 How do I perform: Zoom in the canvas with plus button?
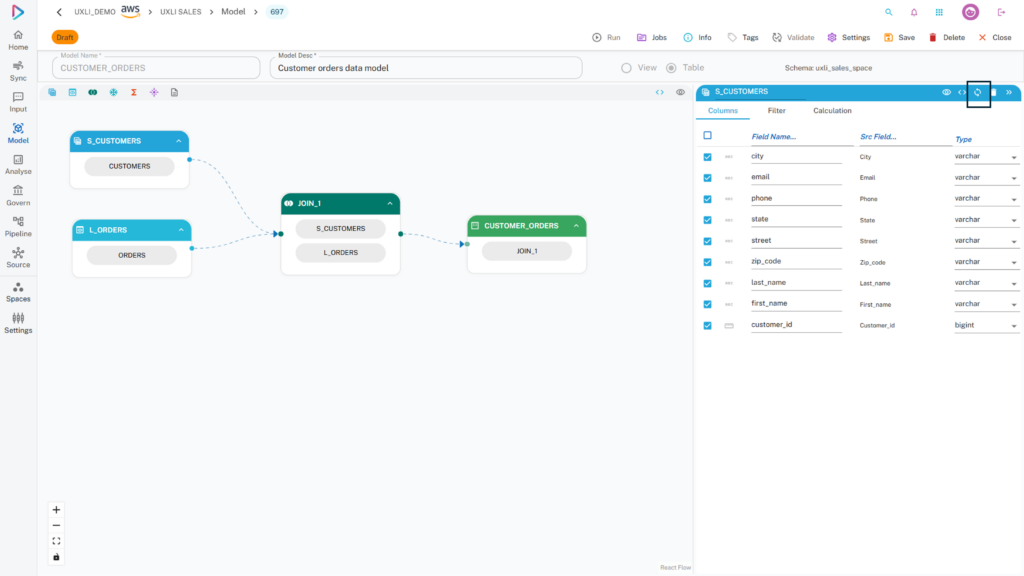[56, 510]
